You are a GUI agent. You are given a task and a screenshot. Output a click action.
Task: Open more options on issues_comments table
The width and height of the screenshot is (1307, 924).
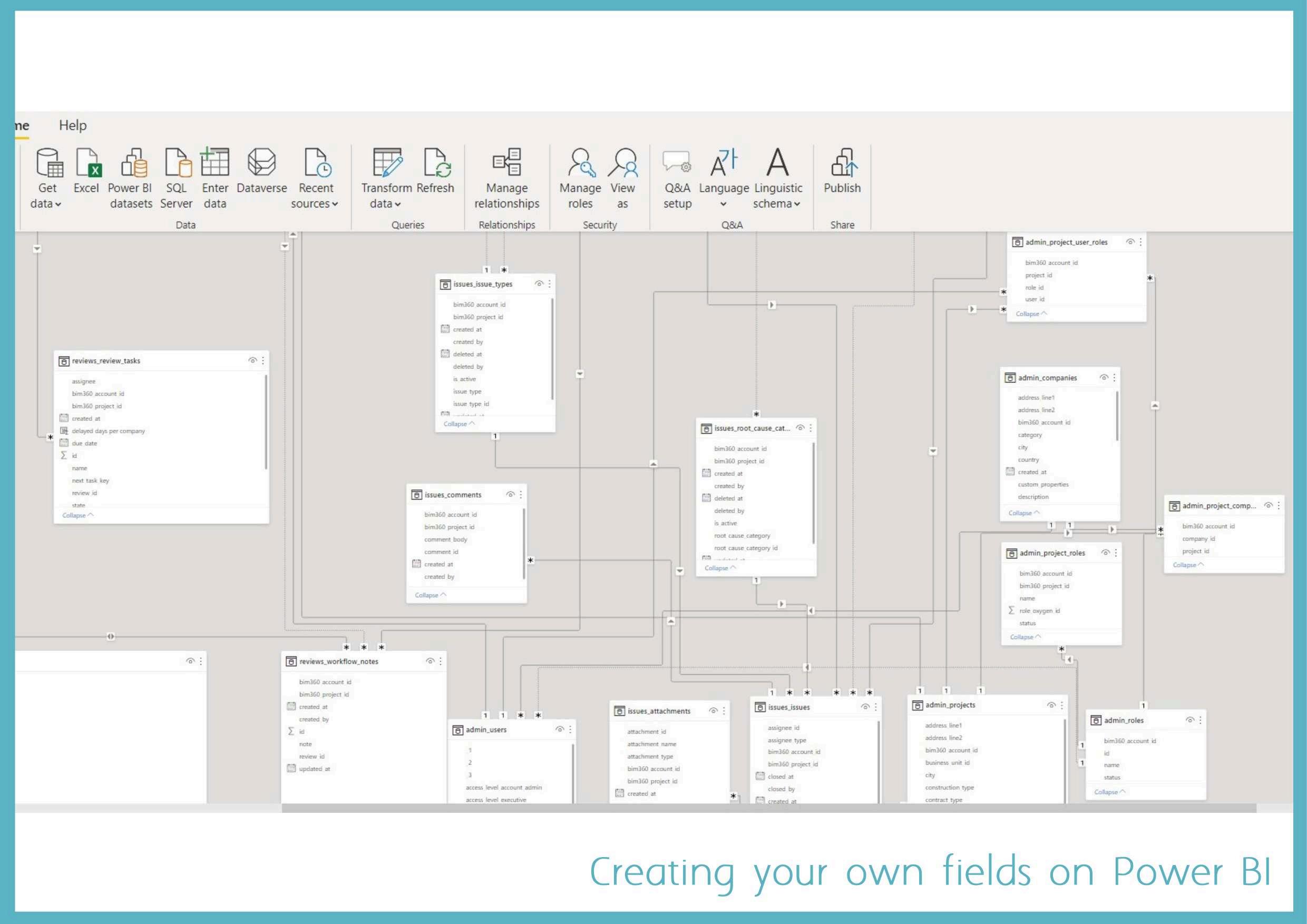521,495
